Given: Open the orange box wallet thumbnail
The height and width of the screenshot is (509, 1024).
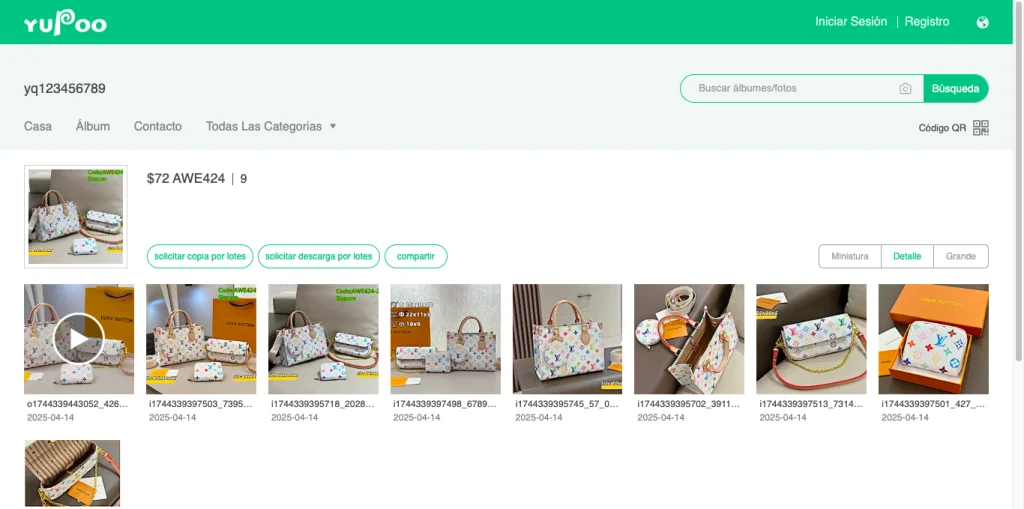Looking at the screenshot, I should (x=933, y=338).
